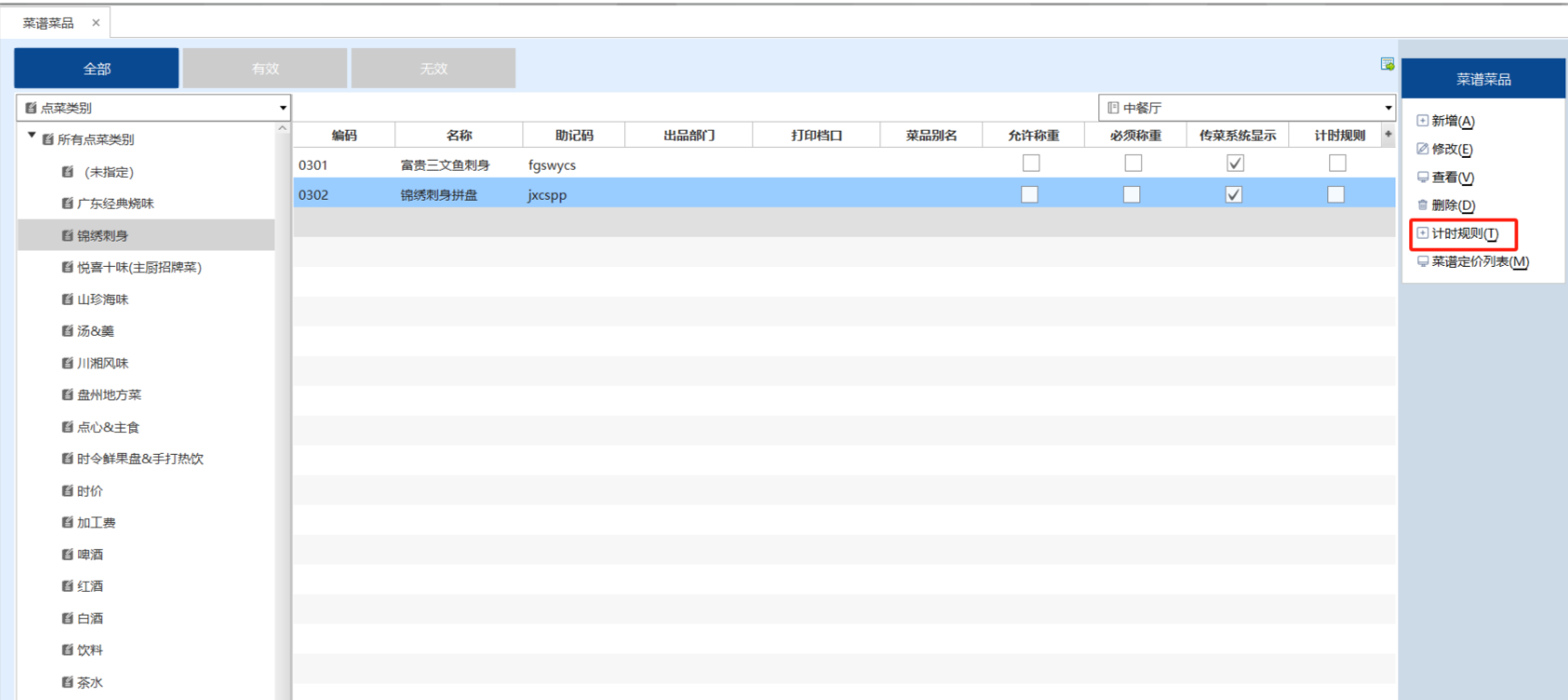Click the 修改(E) edit pencil icon
This screenshot has width=1568, height=700.
click(x=1423, y=149)
